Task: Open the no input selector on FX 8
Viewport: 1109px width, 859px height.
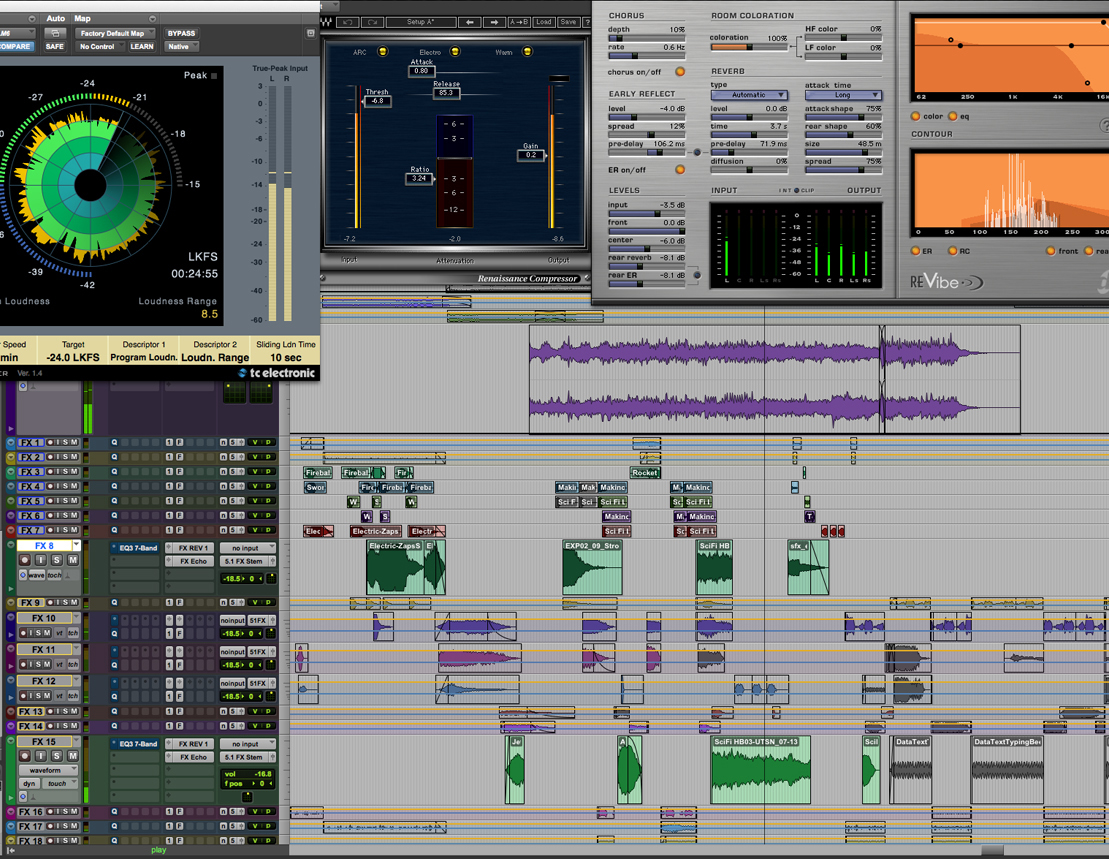Action: pos(246,548)
